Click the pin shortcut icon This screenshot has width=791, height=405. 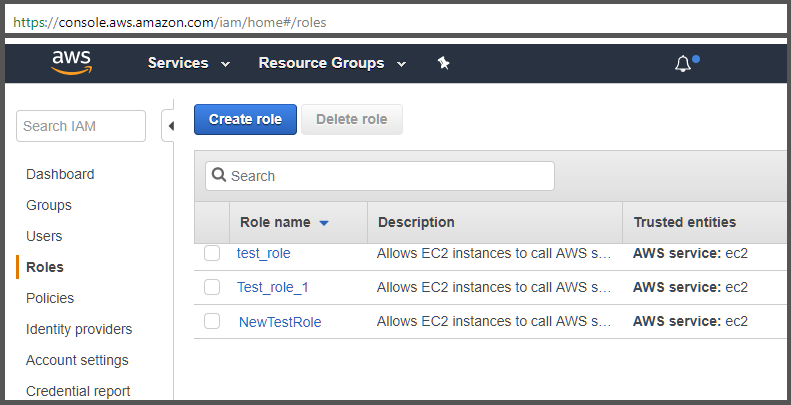pos(444,63)
